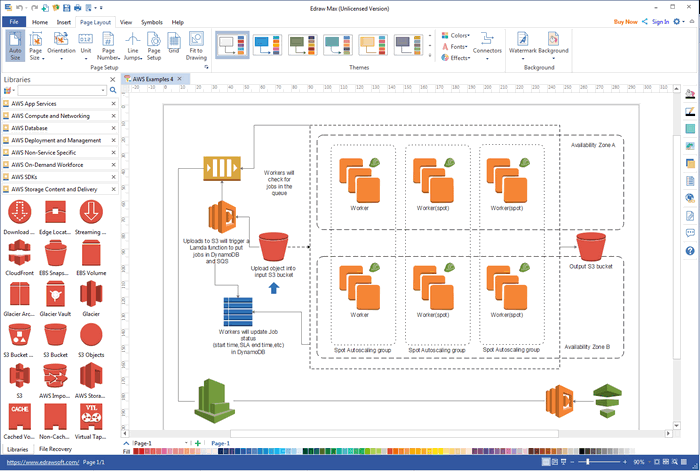Open the comments sidebar icon
Image resolution: width=700 pixels, height=471 pixels.
click(690, 233)
